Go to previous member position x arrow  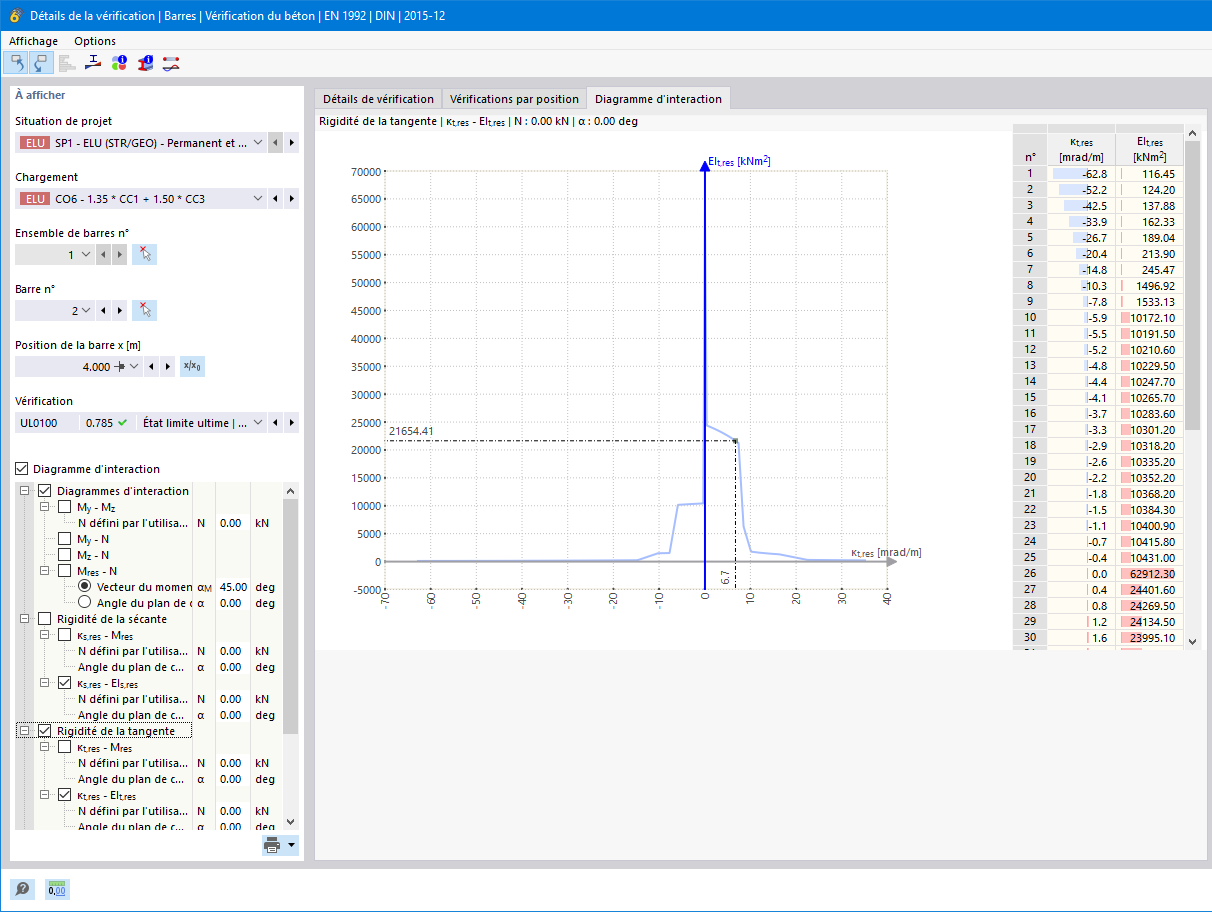pos(151,367)
